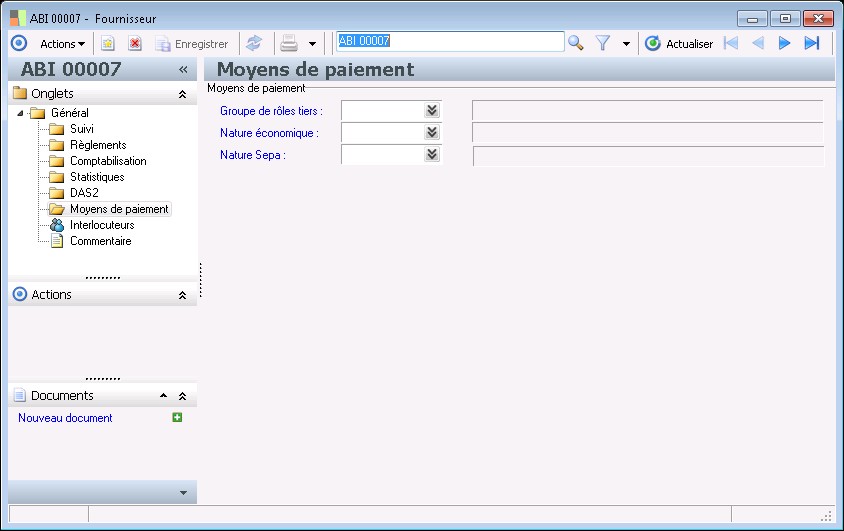Screen dimensions: 844x531
Task: Click the Documents small up arrow
Action: point(164,396)
